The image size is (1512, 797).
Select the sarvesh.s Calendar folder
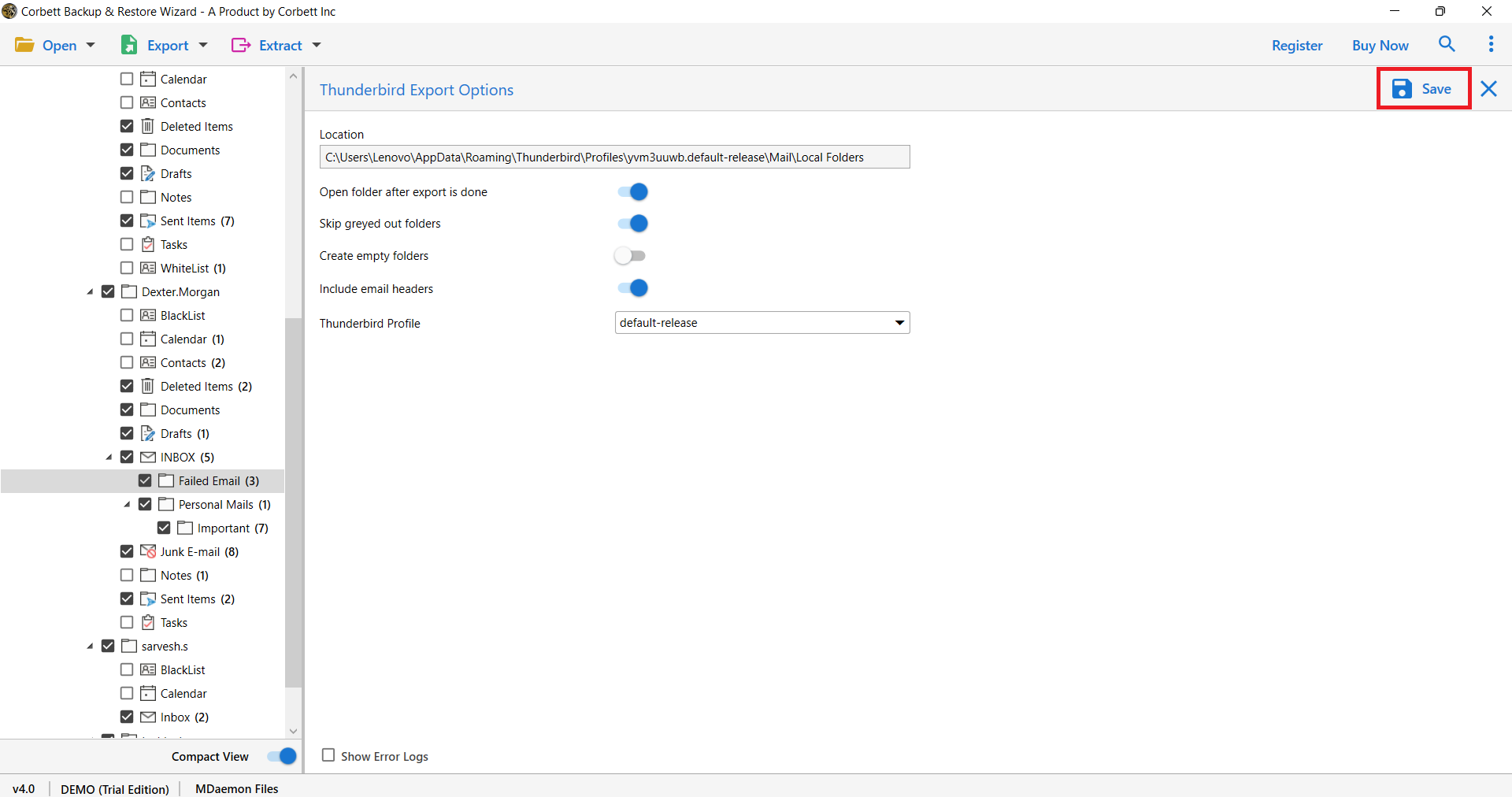[x=183, y=693]
